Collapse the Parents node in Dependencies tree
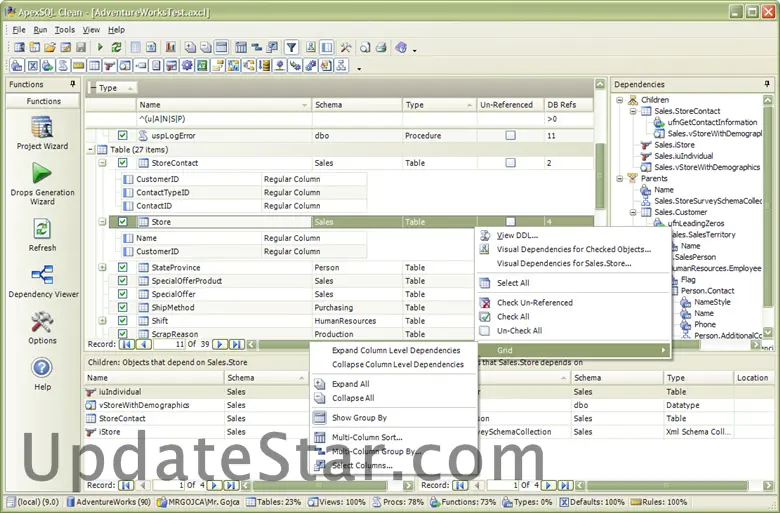Screen dimensions: 780x513 (x=620, y=178)
